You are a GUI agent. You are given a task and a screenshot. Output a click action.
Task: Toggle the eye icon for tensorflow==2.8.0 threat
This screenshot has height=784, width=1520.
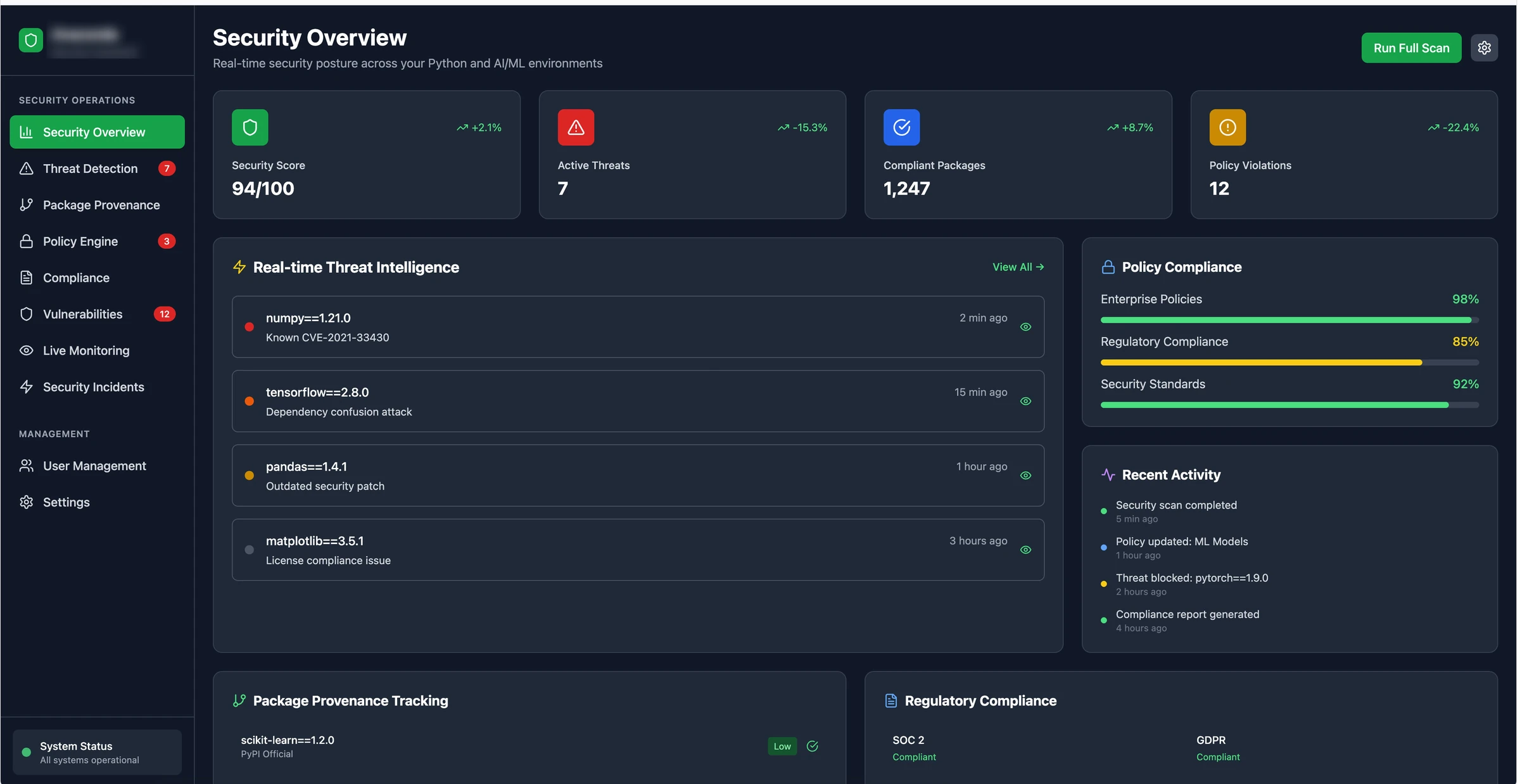coord(1025,401)
